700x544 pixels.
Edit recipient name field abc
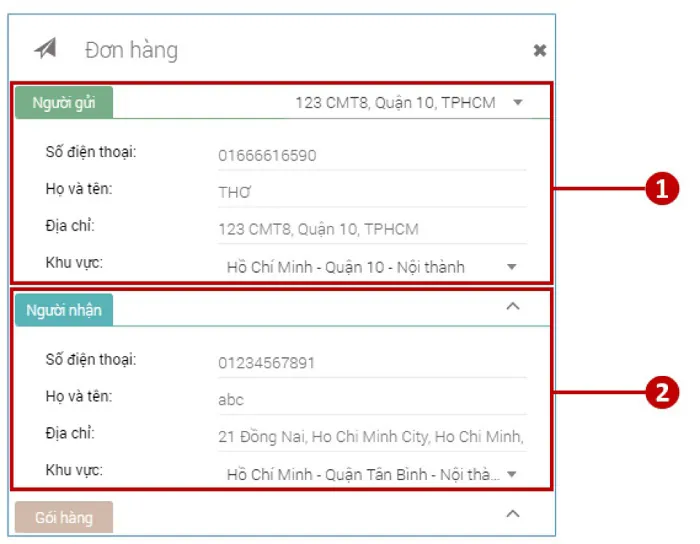[372, 400]
